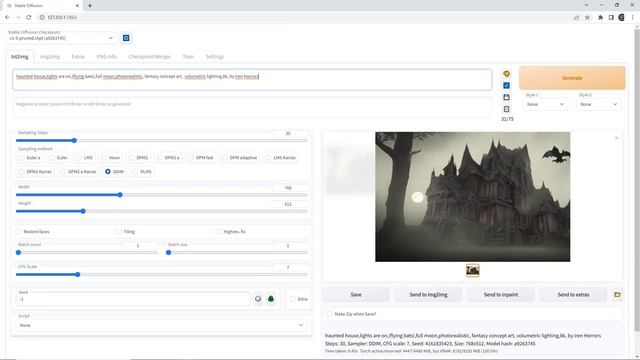Viewport: 640px width, 360px height.
Task: Click the Height slider handle
Action: (83, 211)
